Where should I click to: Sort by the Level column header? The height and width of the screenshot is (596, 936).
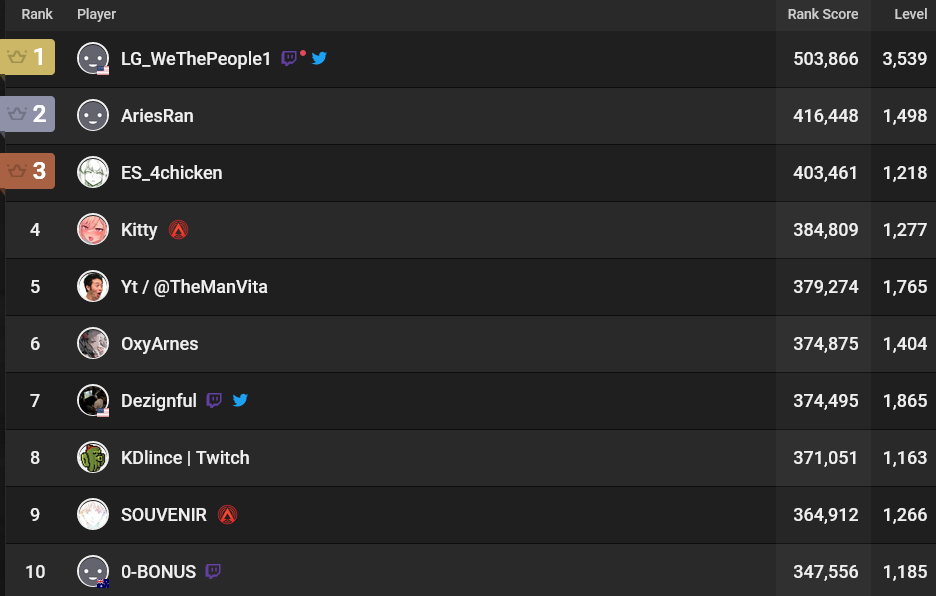pyautogui.click(x=910, y=15)
